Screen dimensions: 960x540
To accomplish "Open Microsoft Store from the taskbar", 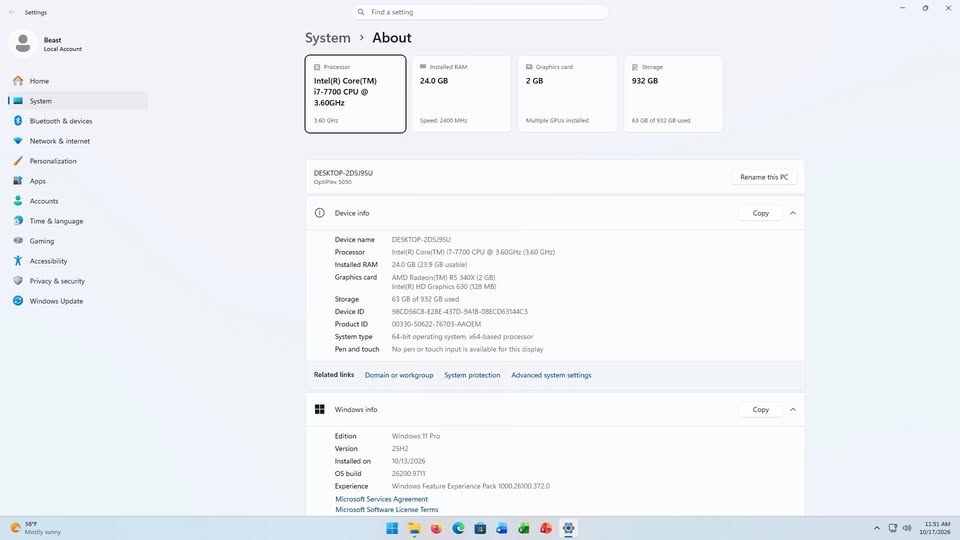I will (x=480, y=528).
